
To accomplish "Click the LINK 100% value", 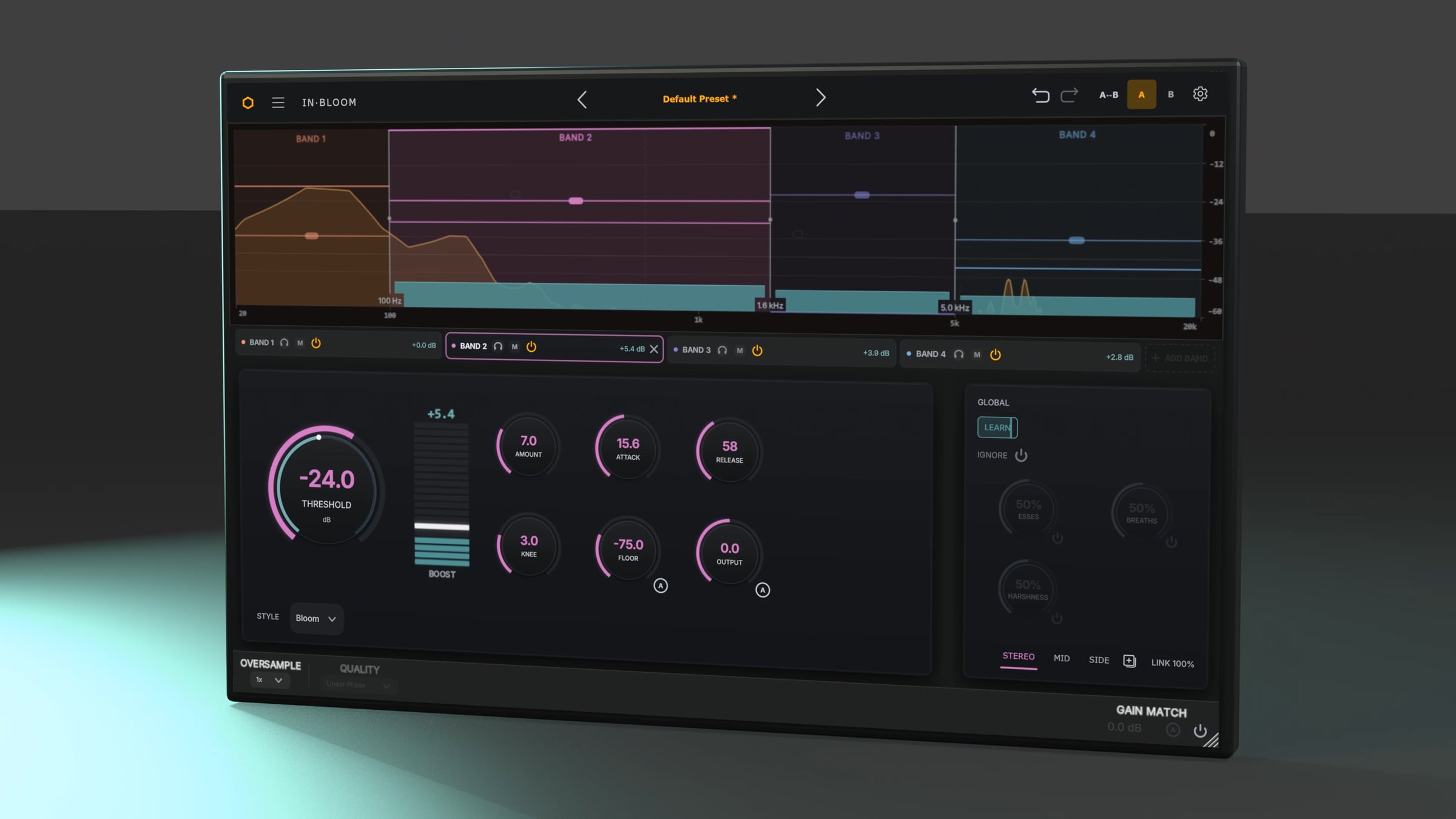I will (1173, 663).
